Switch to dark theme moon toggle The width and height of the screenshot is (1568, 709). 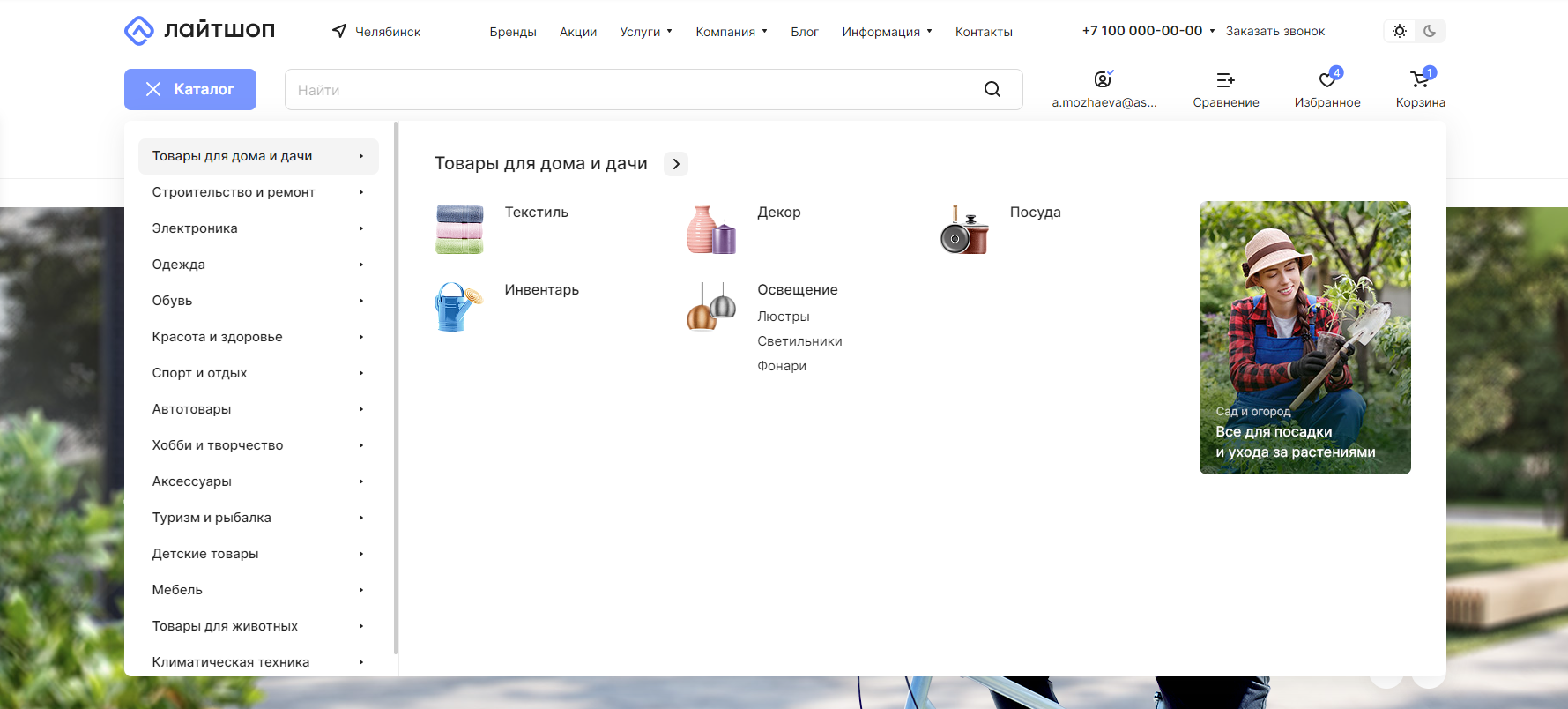coord(1430,31)
